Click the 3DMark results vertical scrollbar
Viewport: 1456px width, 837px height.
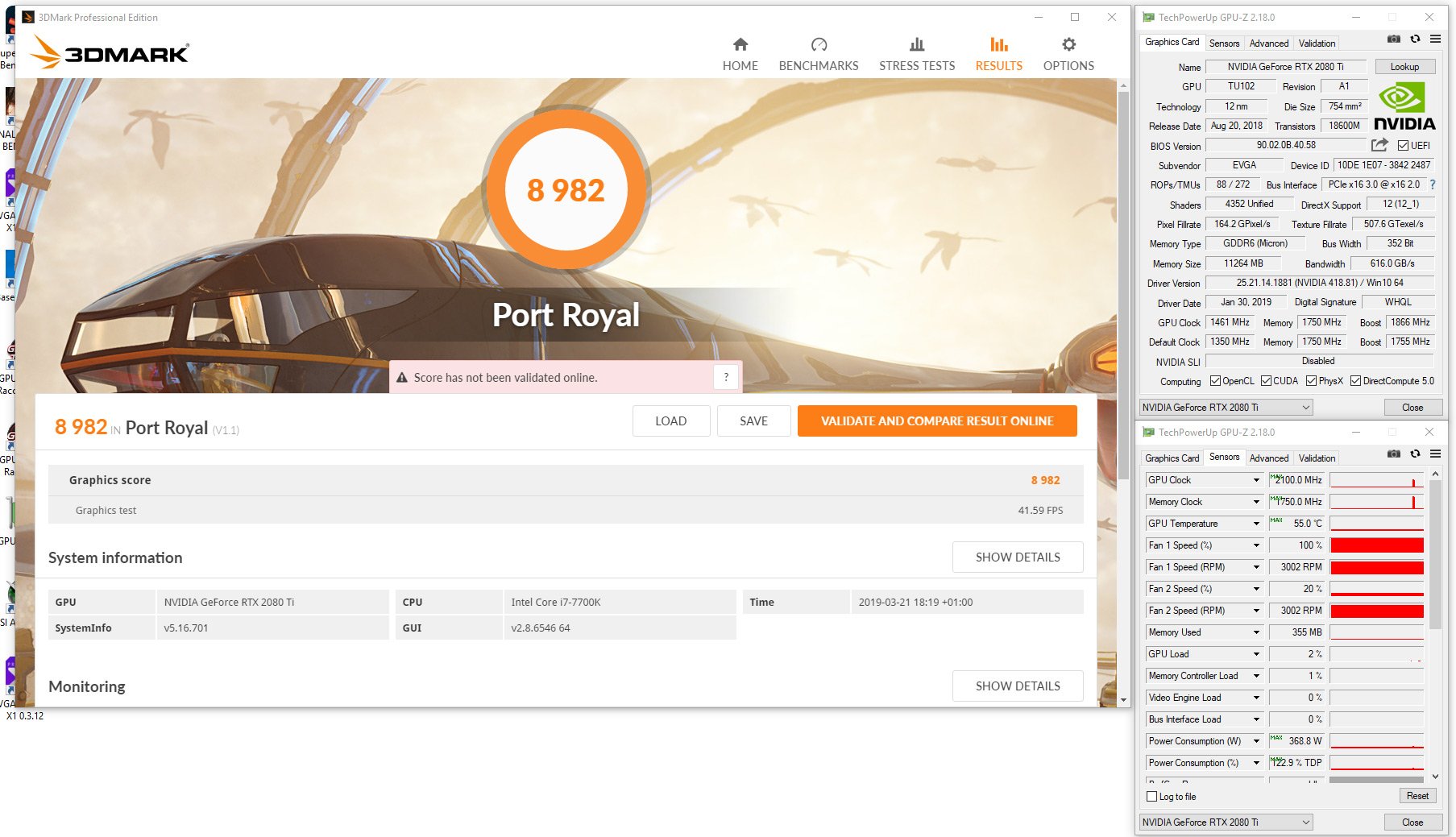1123,282
